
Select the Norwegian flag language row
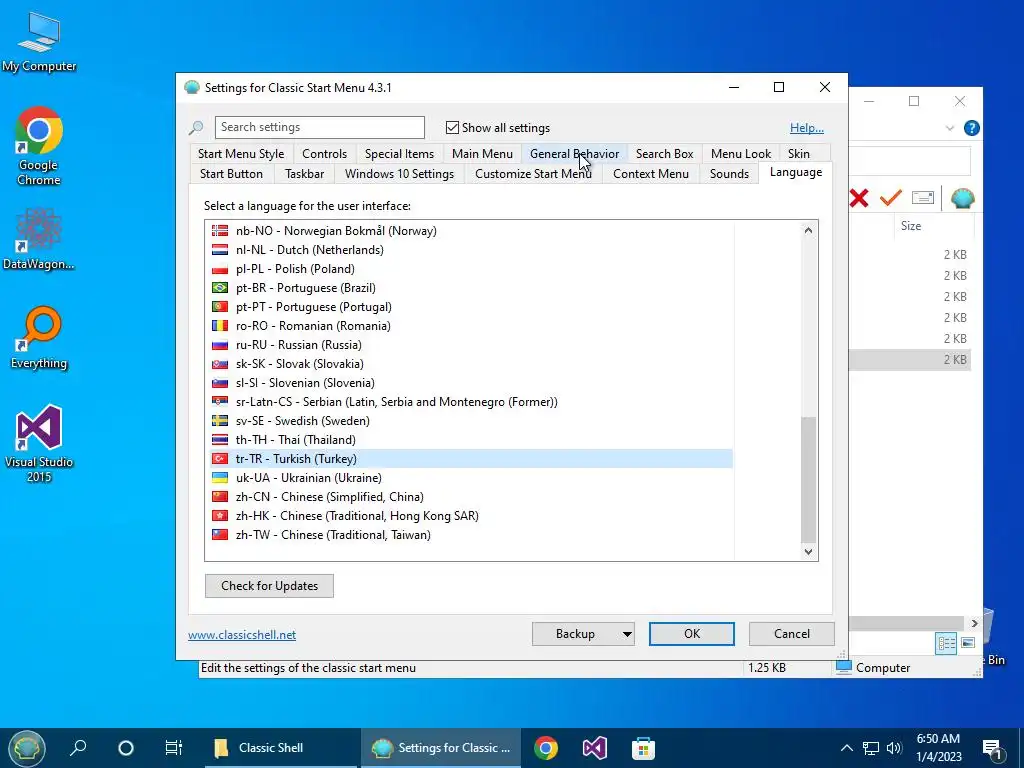pyautogui.click(x=471, y=231)
